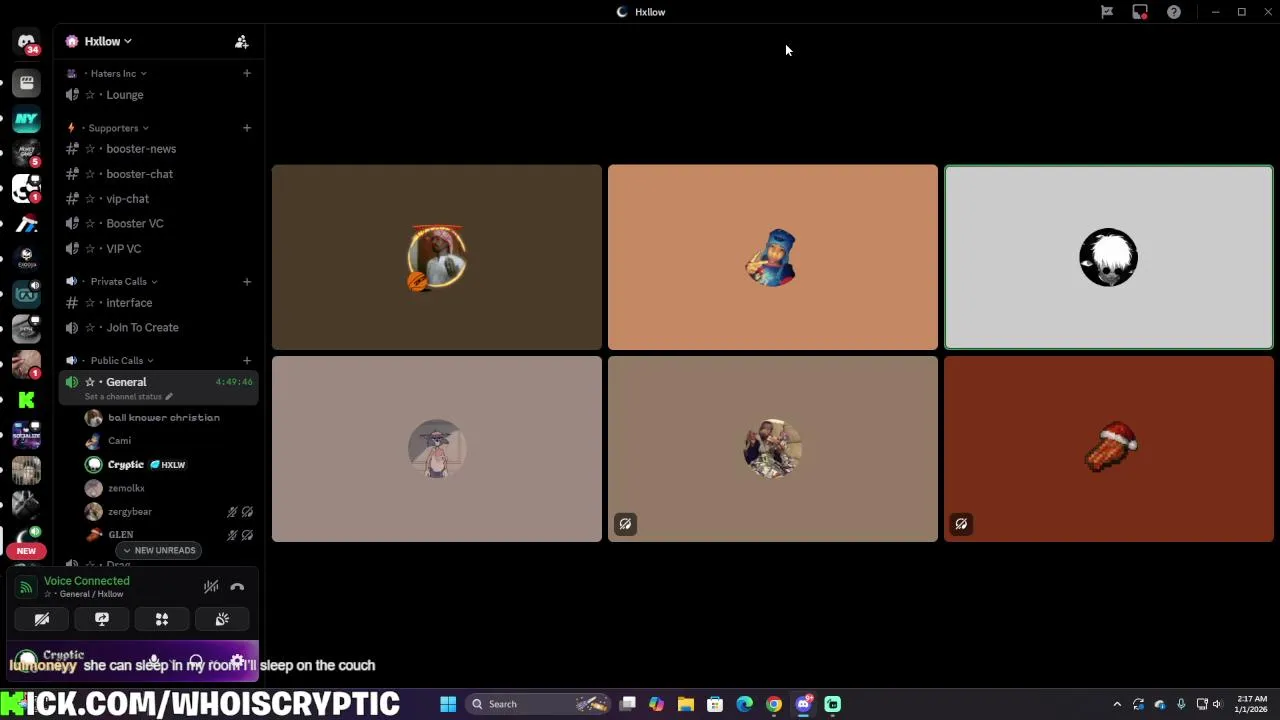Open Copilot from taskbar
Viewport: 1280px width, 720px height.
click(x=656, y=704)
